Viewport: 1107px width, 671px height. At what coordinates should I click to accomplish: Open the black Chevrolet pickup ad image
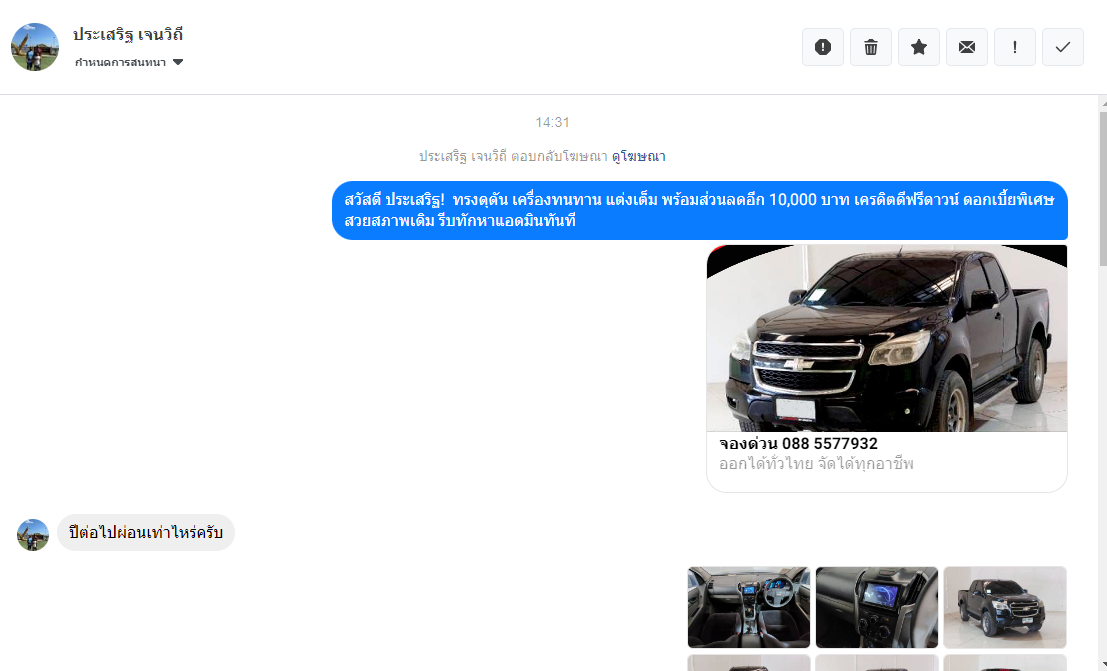coord(887,338)
